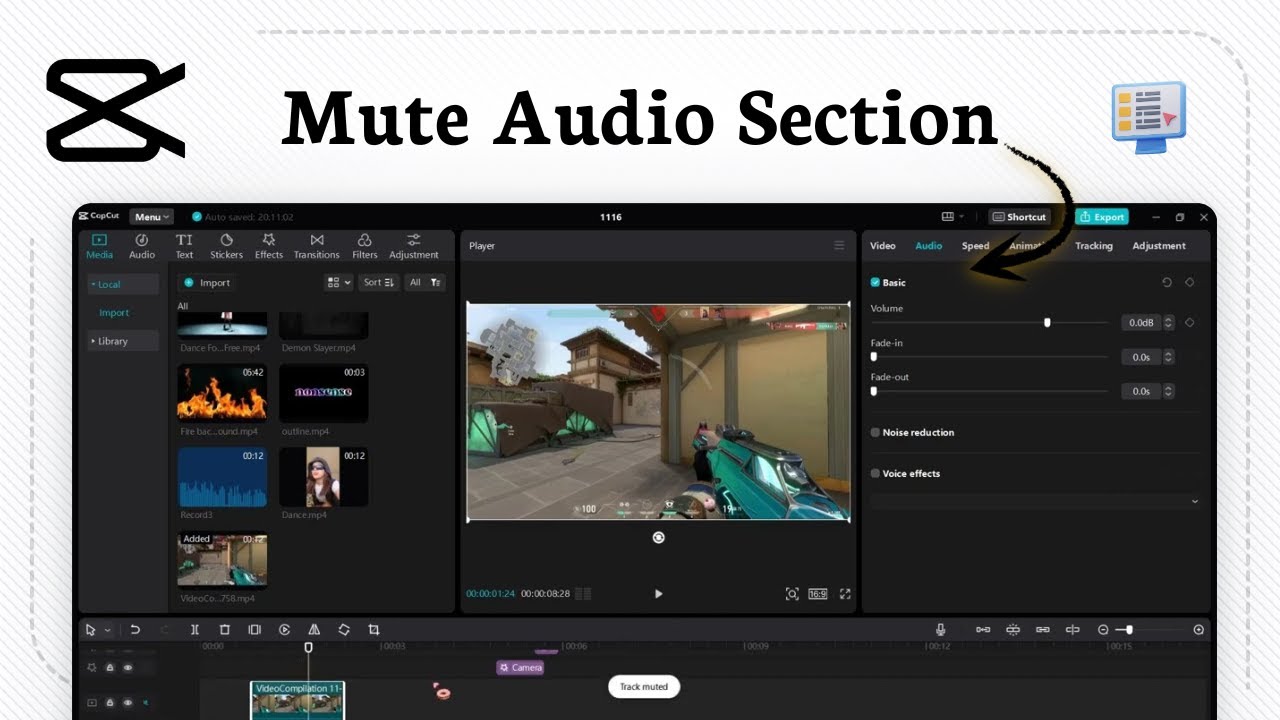Click the Export button
The height and width of the screenshot is (720, 1280).
pos(1102,217)
